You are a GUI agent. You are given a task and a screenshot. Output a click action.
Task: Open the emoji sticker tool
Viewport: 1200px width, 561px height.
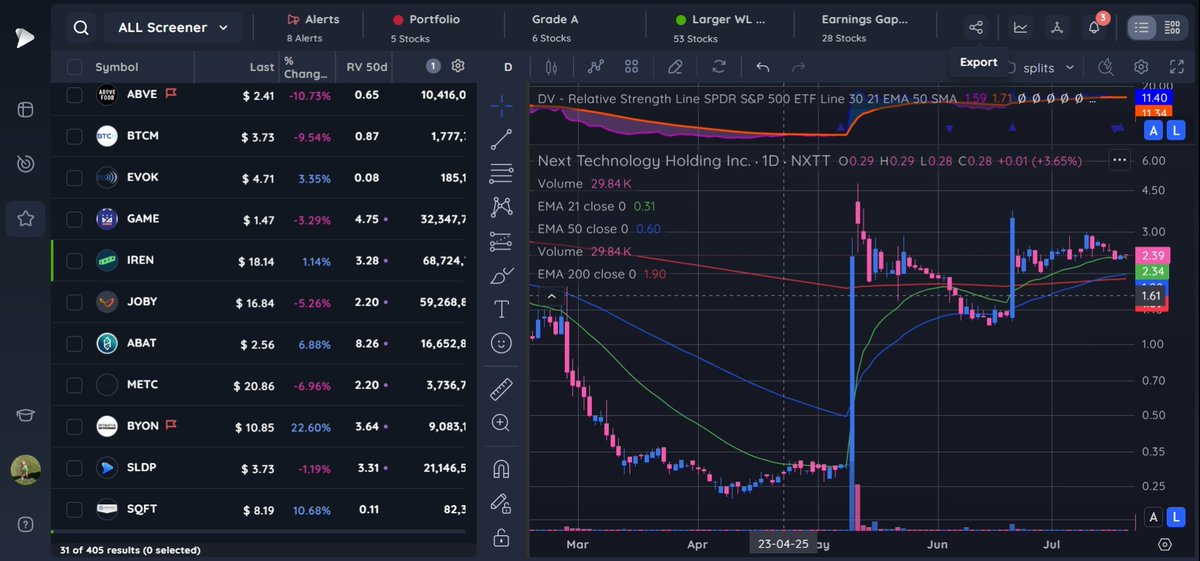coord(502,343)
